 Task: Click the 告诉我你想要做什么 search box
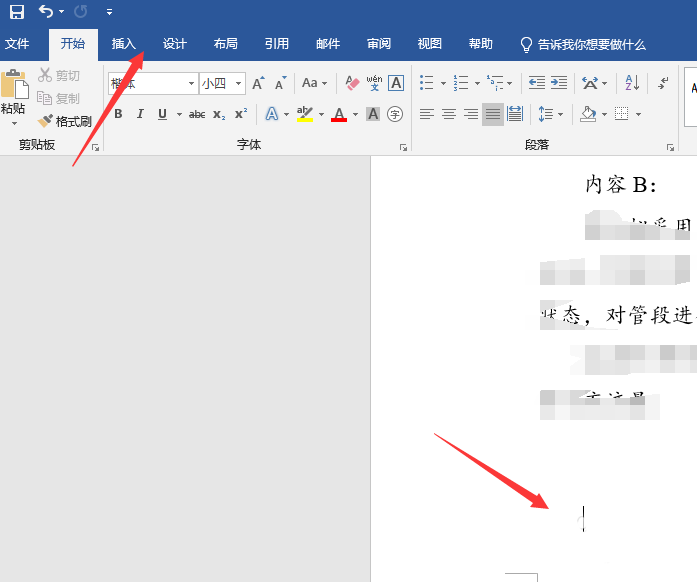(591, 44)
